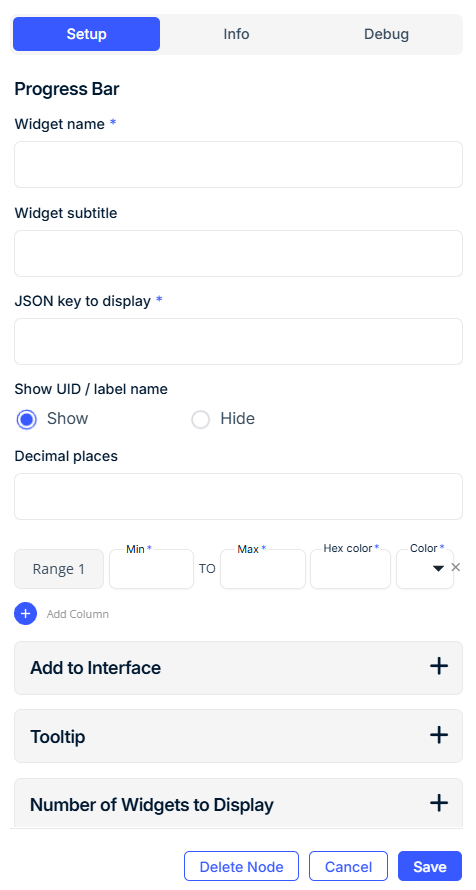Screen dimensions: 476x890
Task: Switch to the Info tab
Action: [236, 34]
